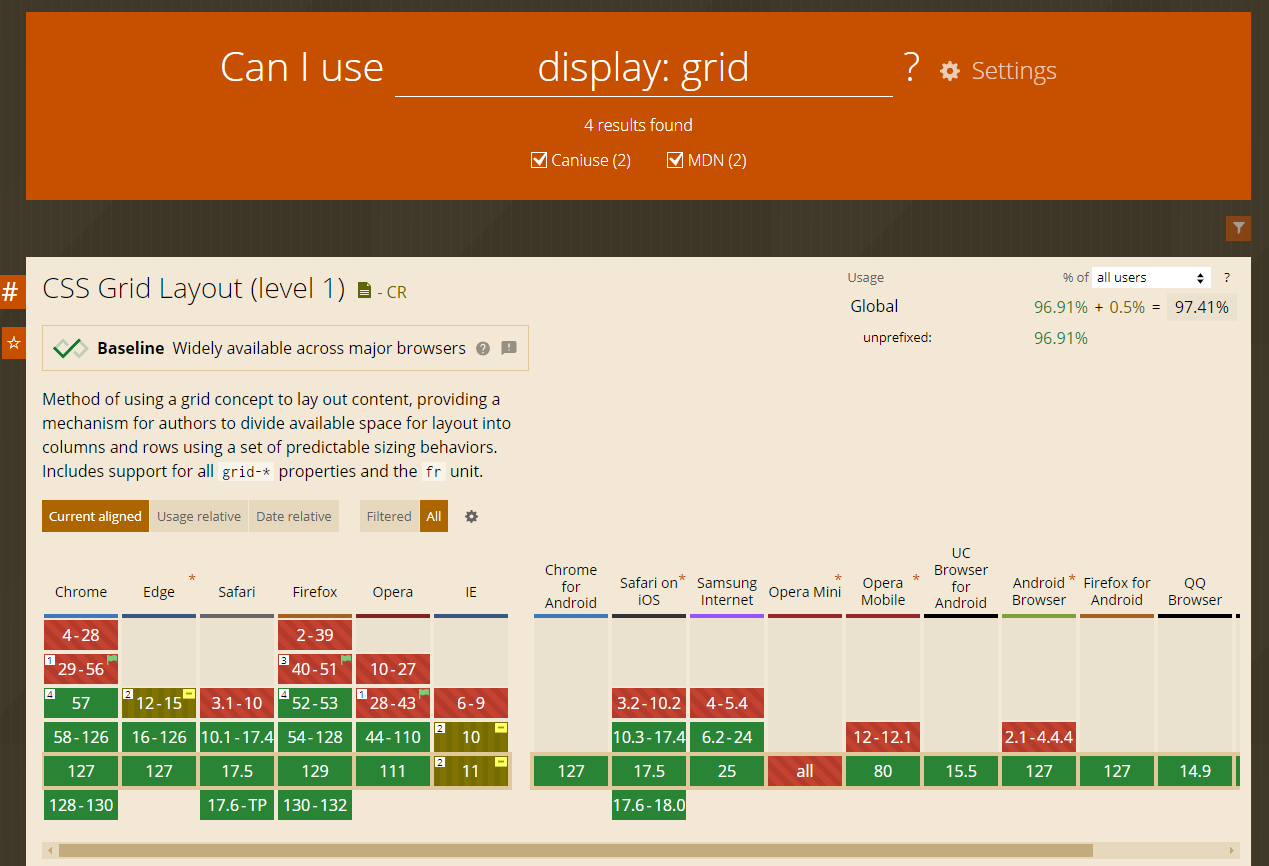Select the Safari 3.1-10 version cell

coord(237,703)
